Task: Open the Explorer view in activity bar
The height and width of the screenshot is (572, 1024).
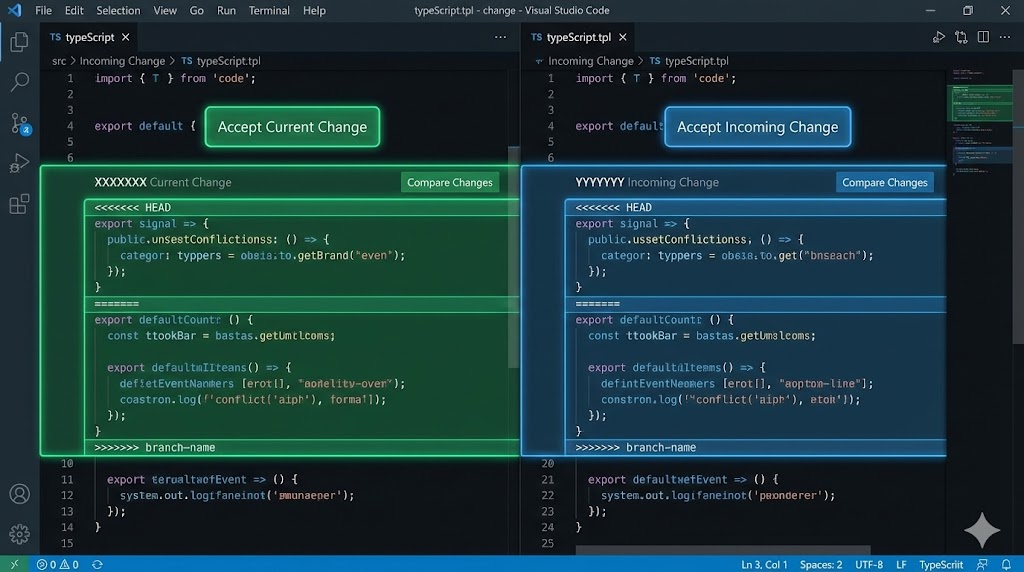Action: (x=19, y=42)
